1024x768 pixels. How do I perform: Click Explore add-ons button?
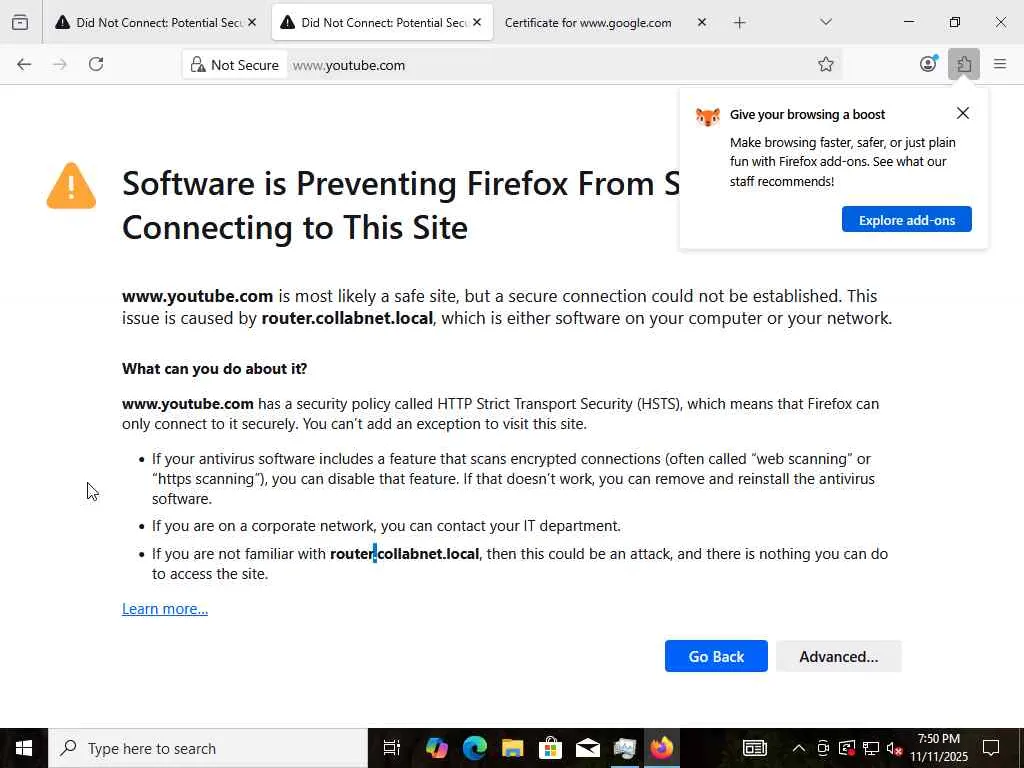pos(906,220)
